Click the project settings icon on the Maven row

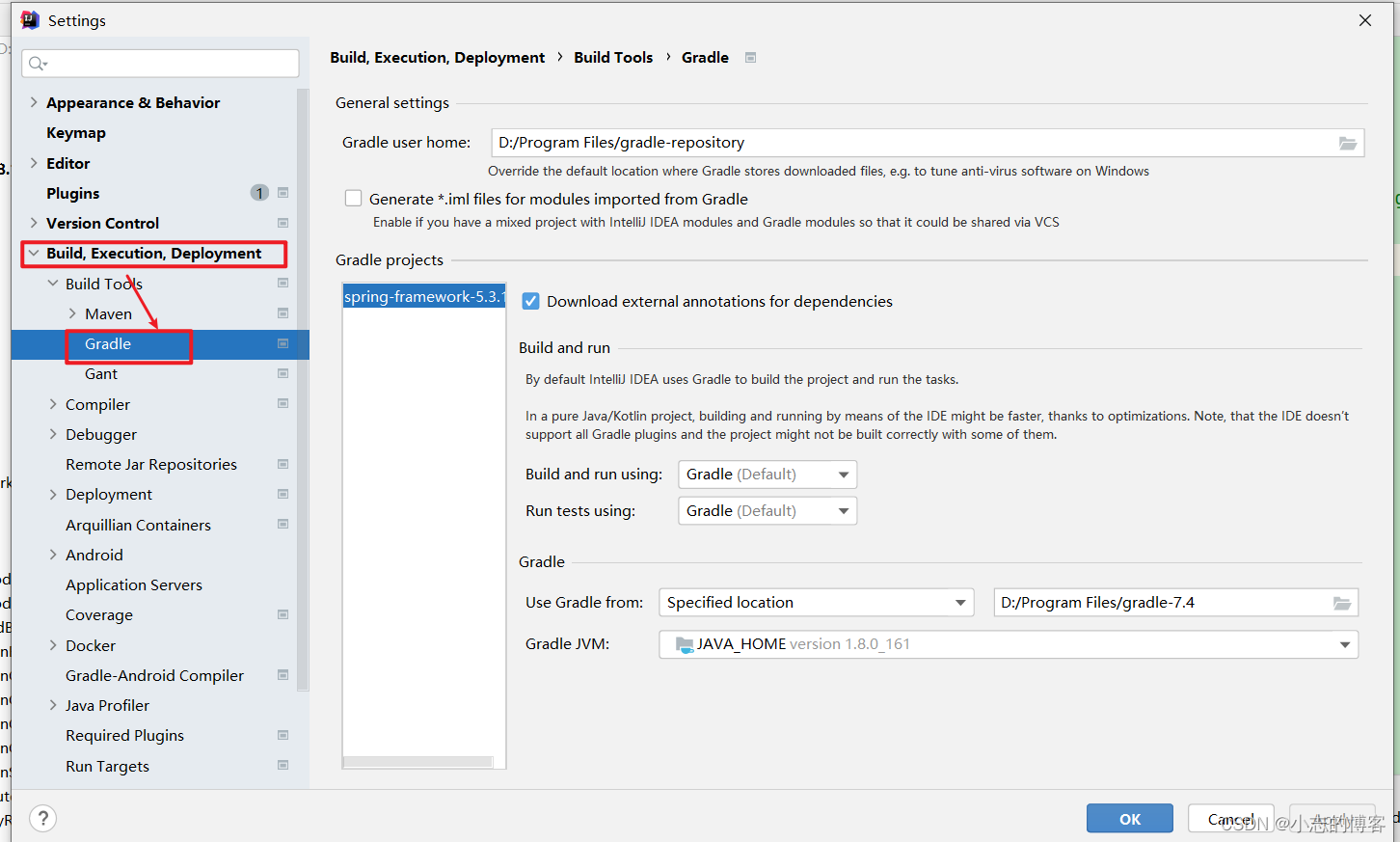tap(283, 313)
